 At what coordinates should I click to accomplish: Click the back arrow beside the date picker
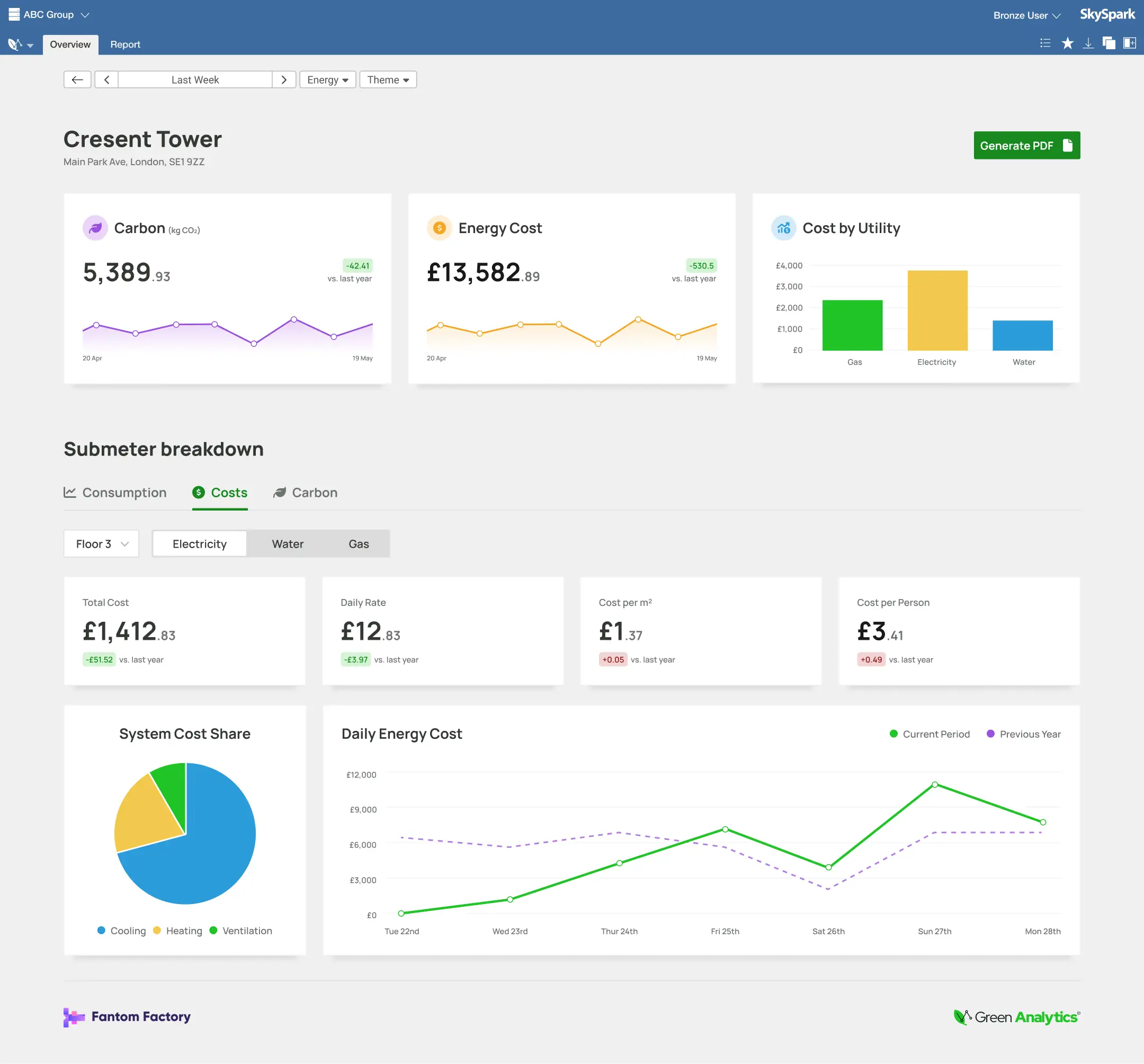[78, 79]
